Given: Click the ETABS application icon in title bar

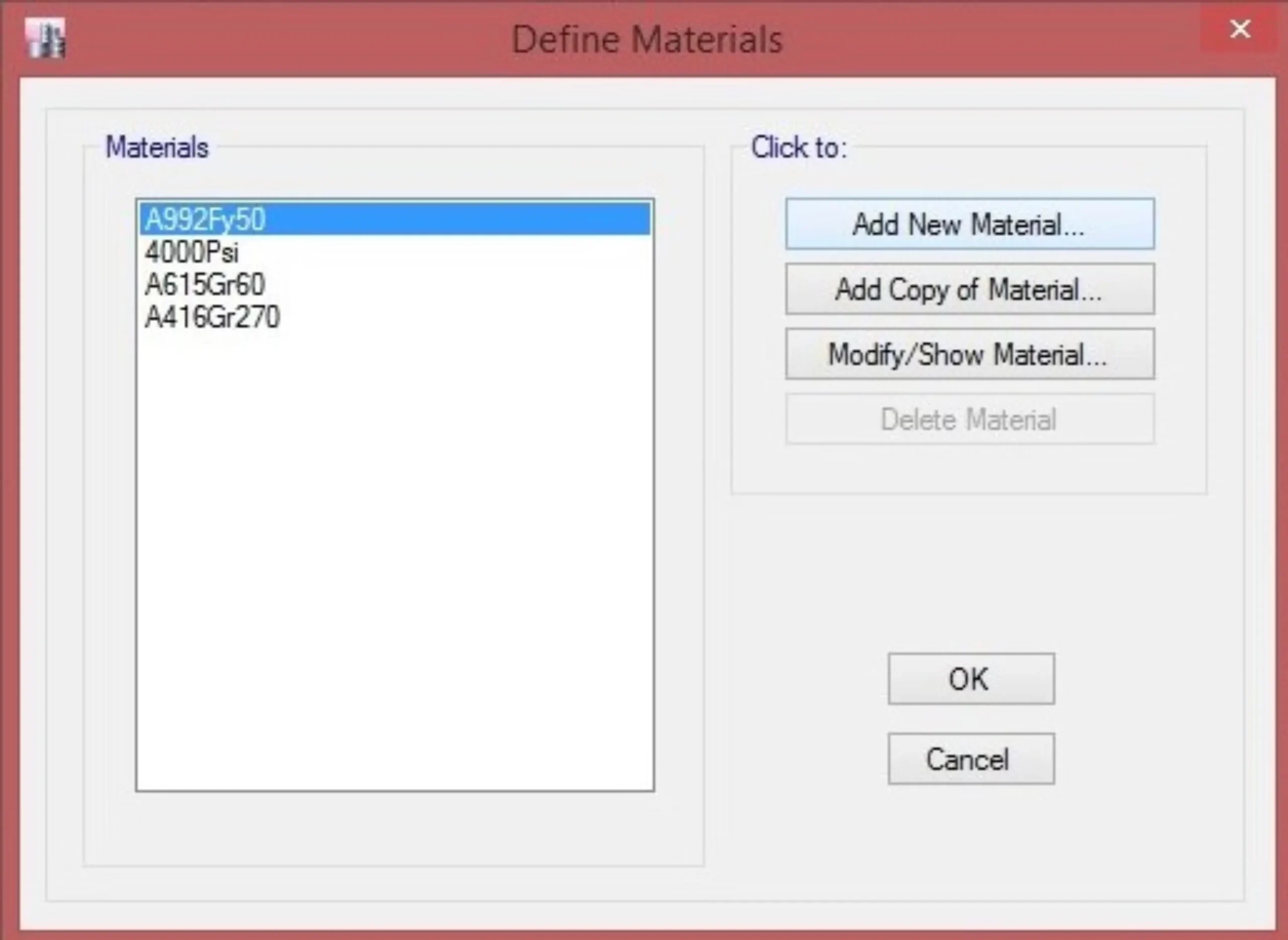Looking at the screenshot, I should (x=45, y=38).
